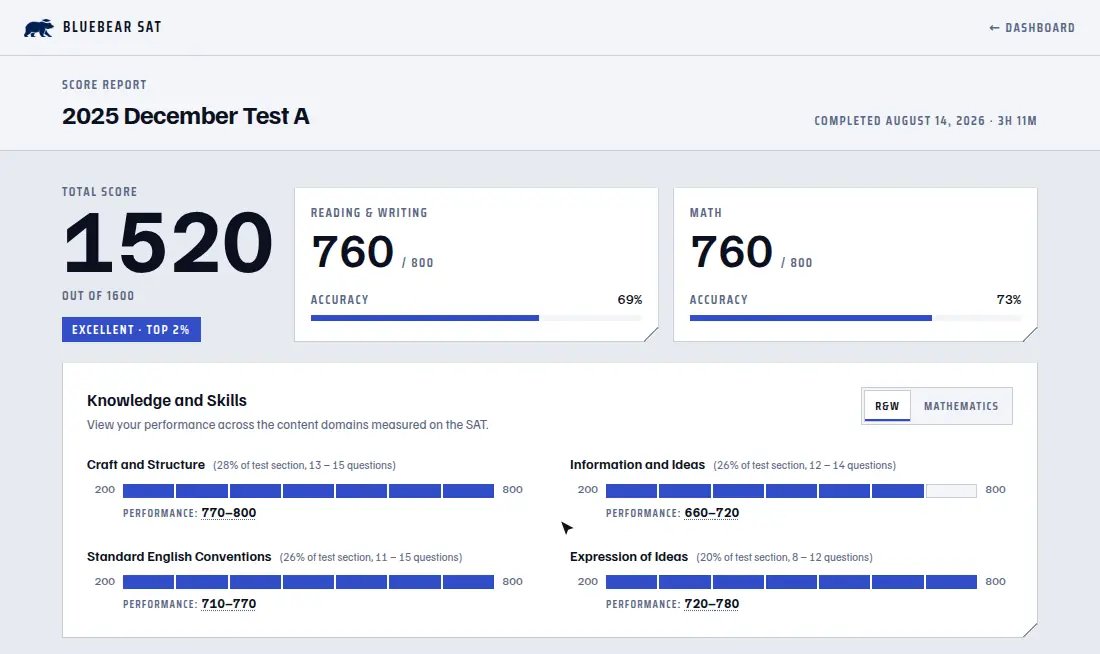The image size is (1100, 654).
Task: Click the Knowledge and Skills heading
Action: point(167,400)
